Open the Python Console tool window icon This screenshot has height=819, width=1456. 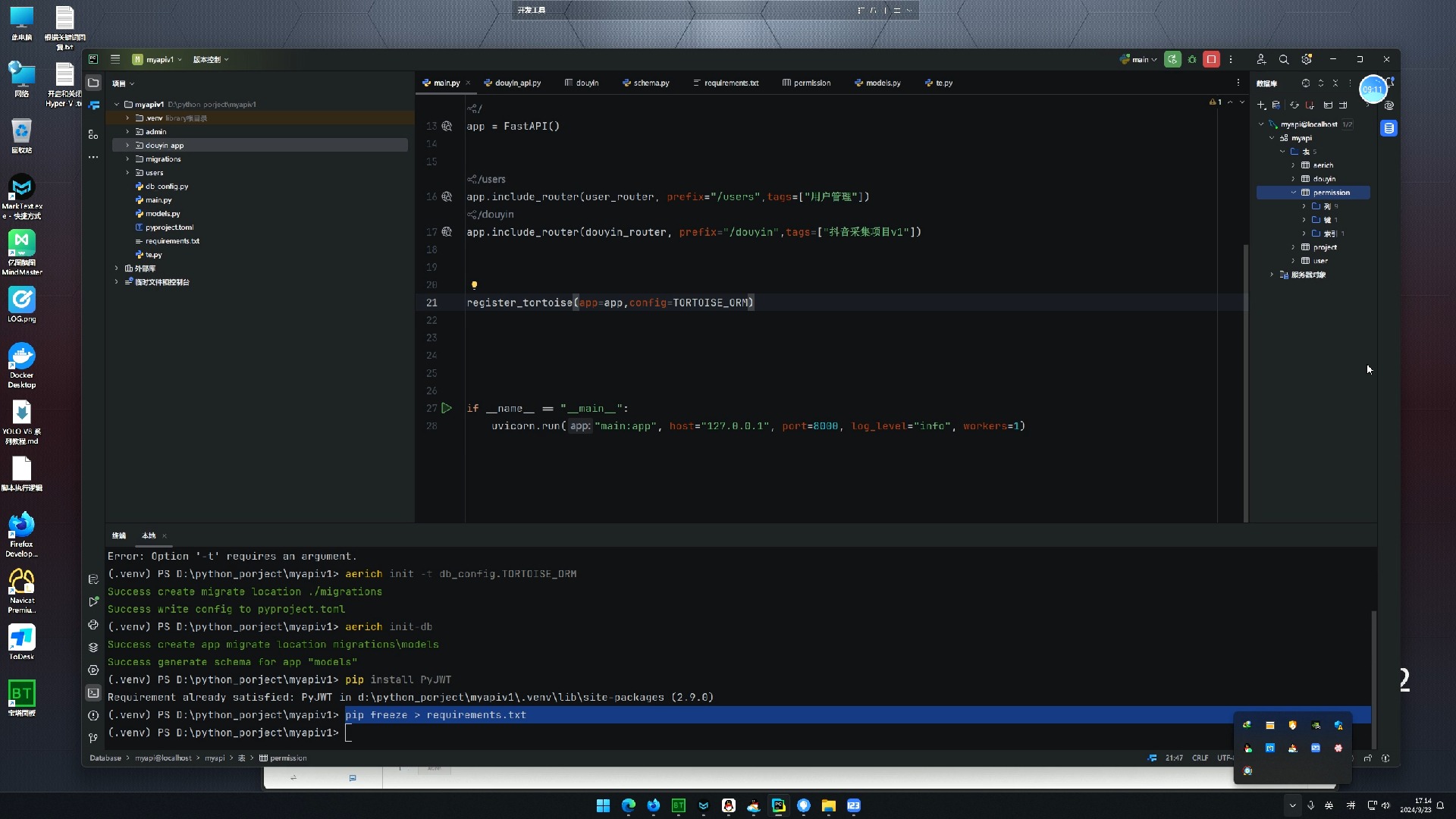point(93,625)
